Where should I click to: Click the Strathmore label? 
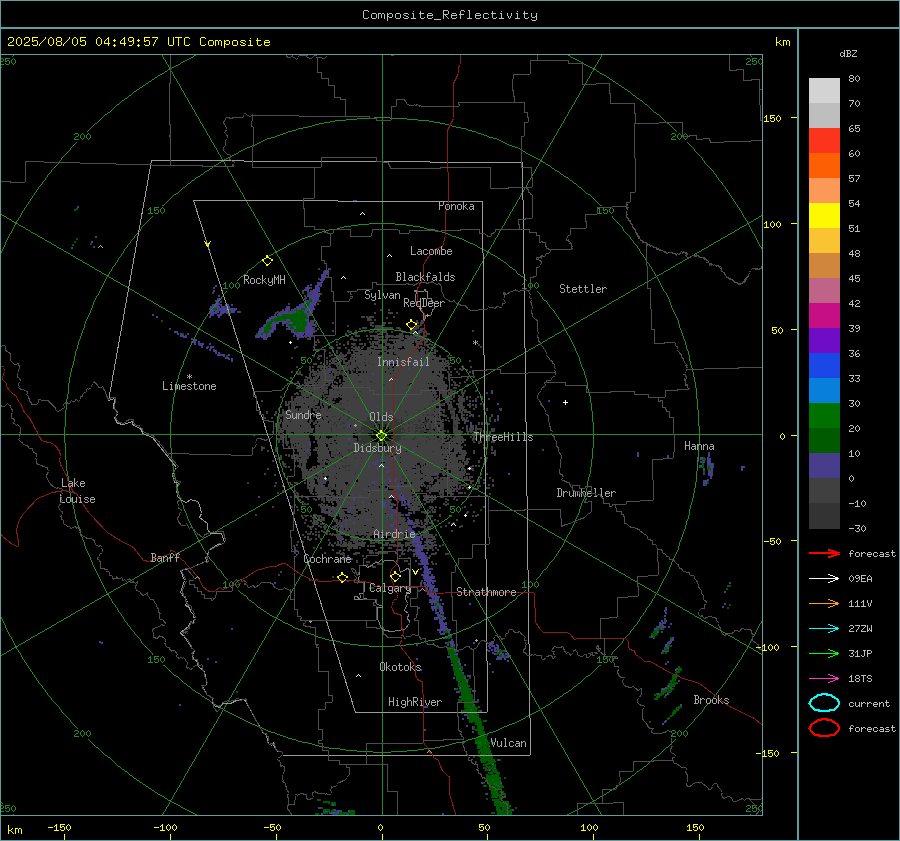[x=486, y=592]
